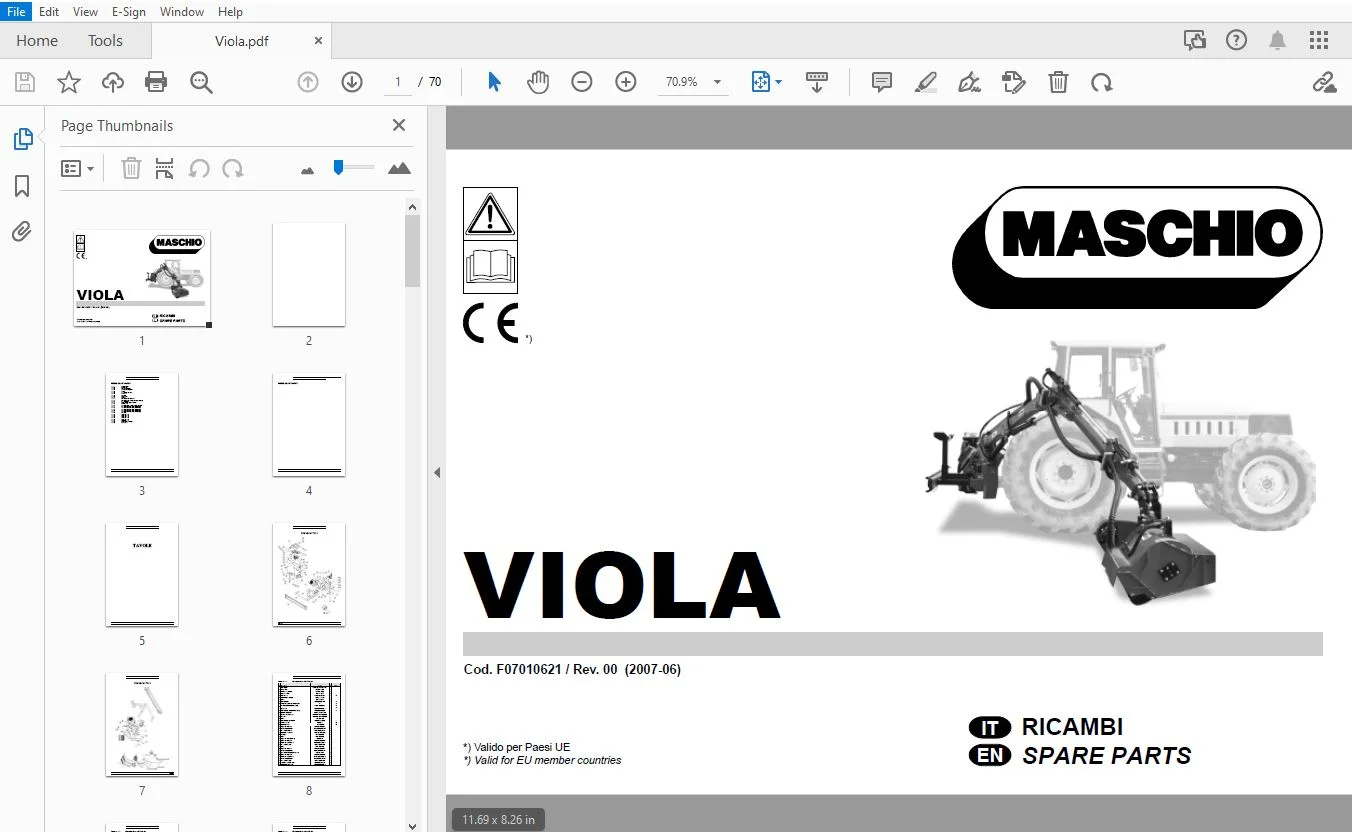1352x832 pixels.
Task: Switch to the Tools tab
Action: pos(105,41)
